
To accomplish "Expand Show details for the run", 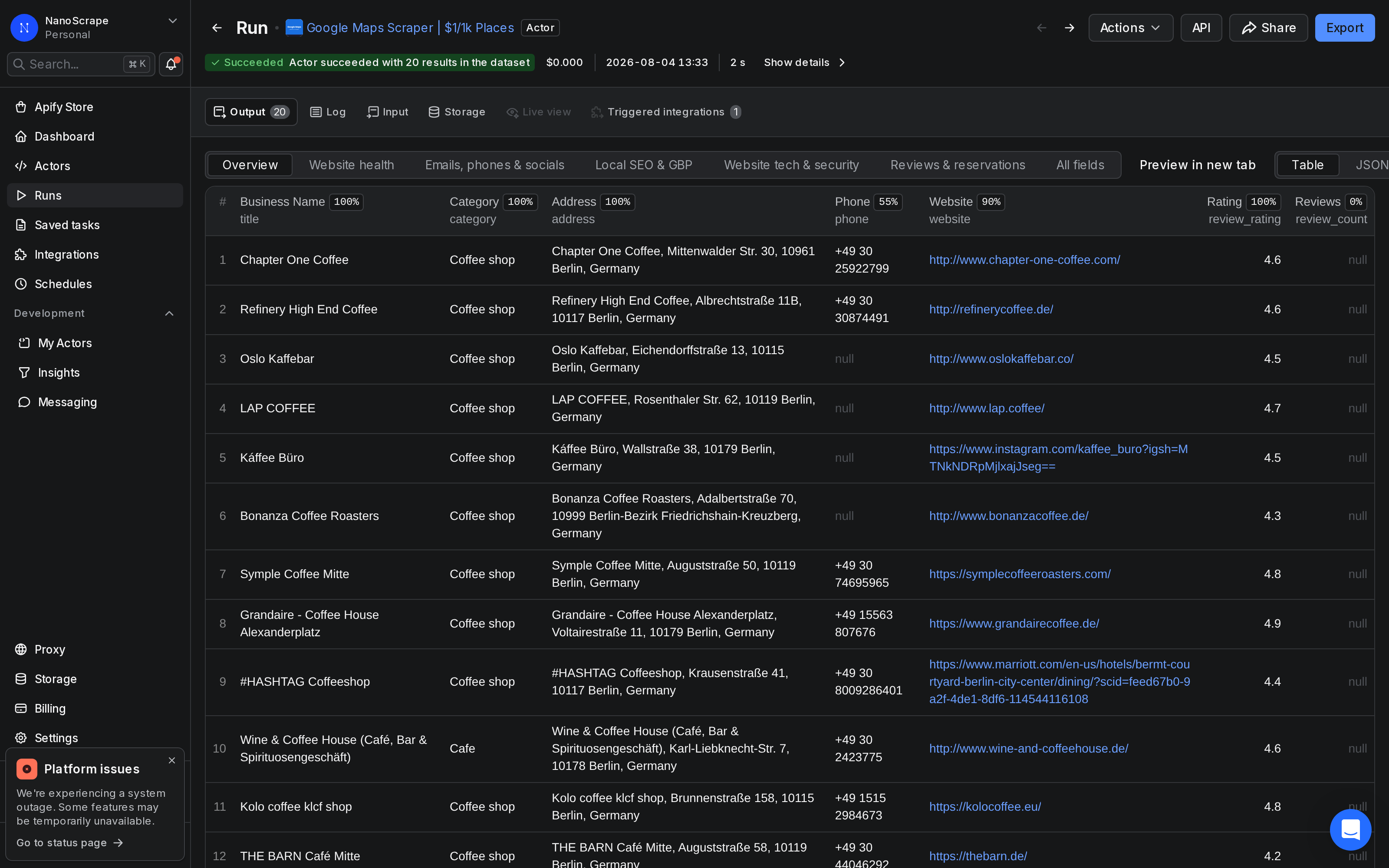I will pos(804,62).
